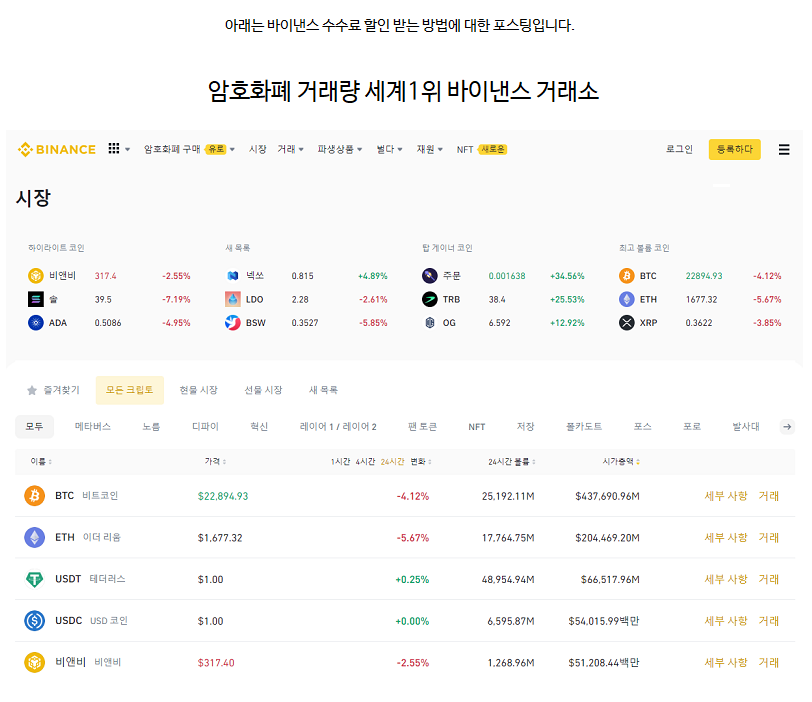Click the favorites star icon

click(x=32, y=390)
